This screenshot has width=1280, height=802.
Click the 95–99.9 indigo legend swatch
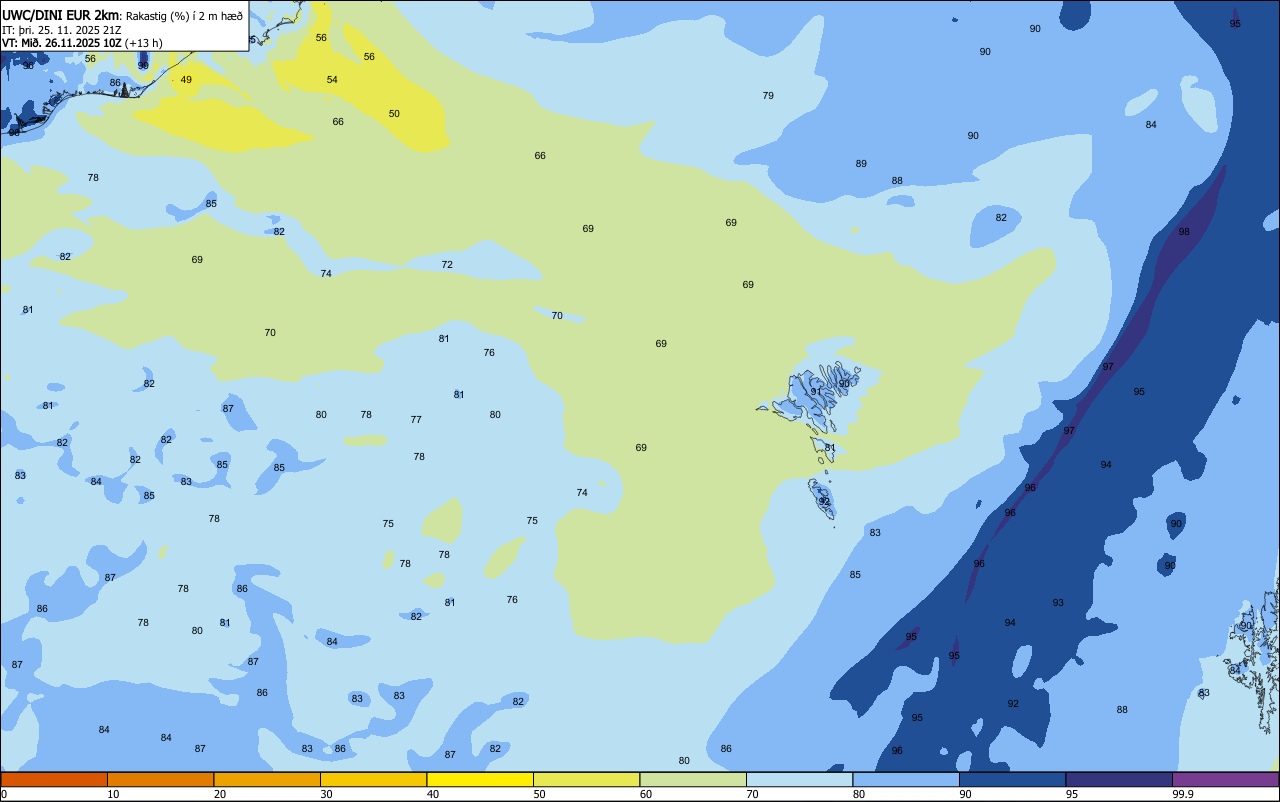tap(1119, 779)
